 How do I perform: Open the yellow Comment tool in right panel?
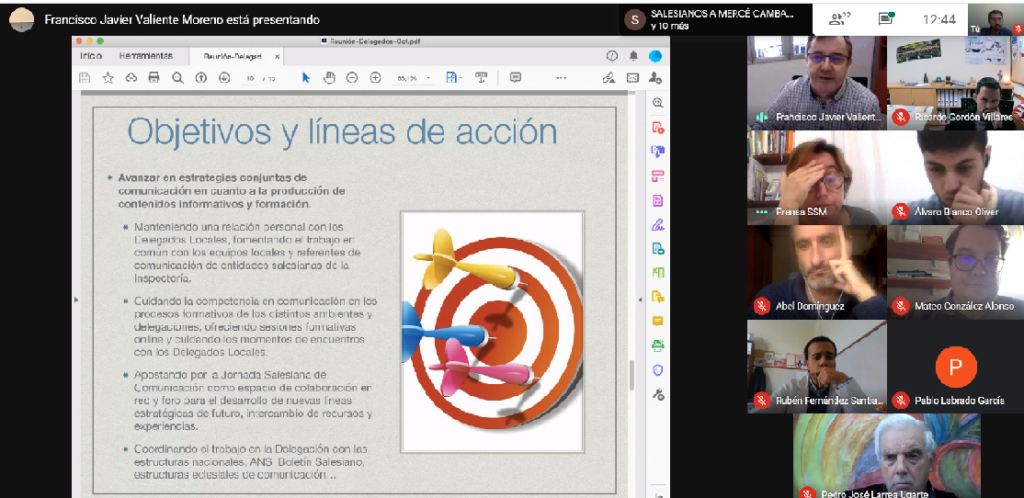(658, 321)
